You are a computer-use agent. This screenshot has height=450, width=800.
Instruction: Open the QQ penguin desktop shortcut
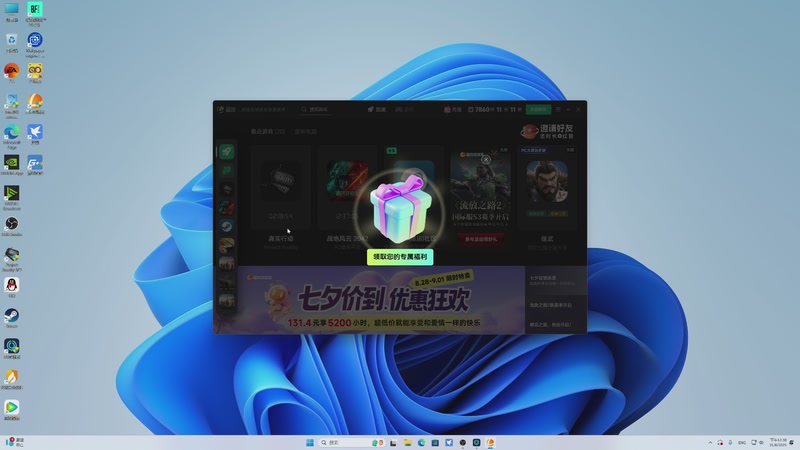[x=12, y=288]
